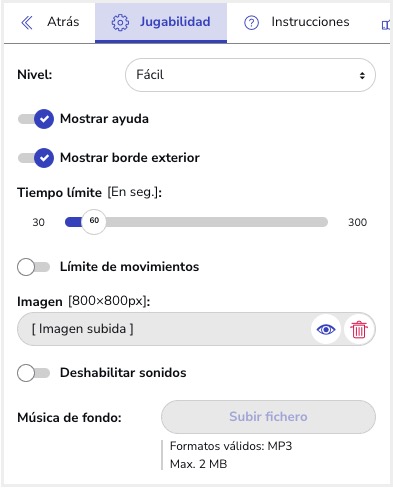Click the gray track of time limit slider
This screenshot has height=488, width=393.
(x=217, y=222)
